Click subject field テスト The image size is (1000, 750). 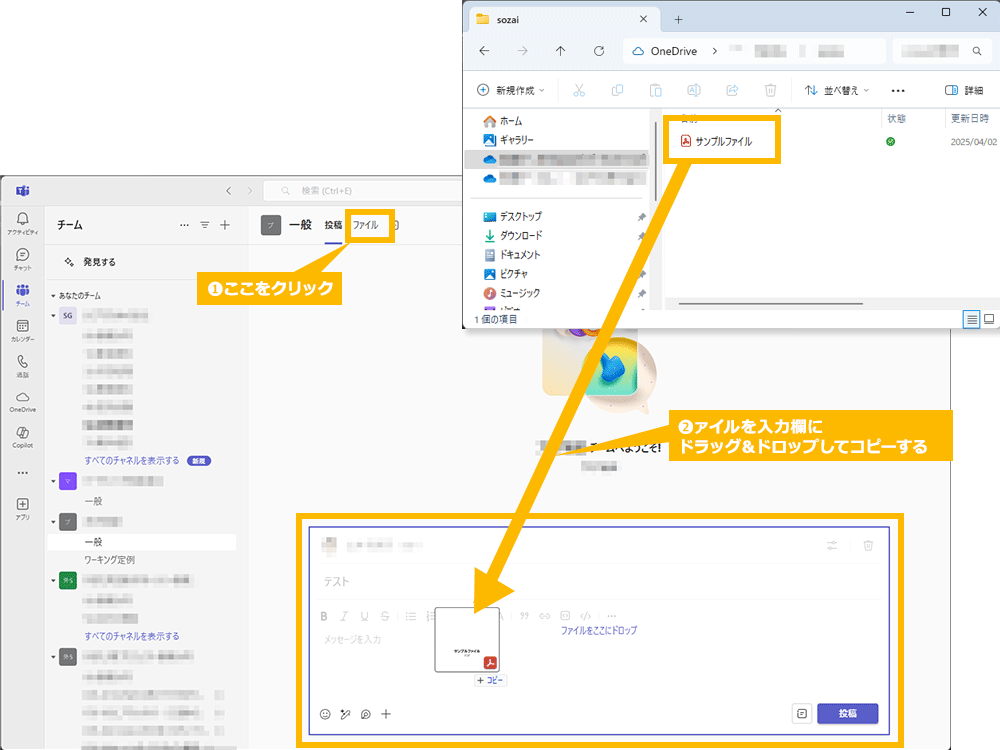(x=336, y=582)
